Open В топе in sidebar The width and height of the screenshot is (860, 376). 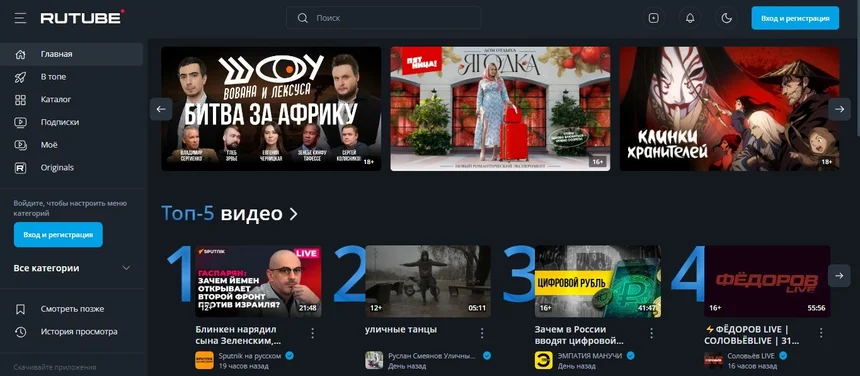pyautogui.click(x=71, y=77)
